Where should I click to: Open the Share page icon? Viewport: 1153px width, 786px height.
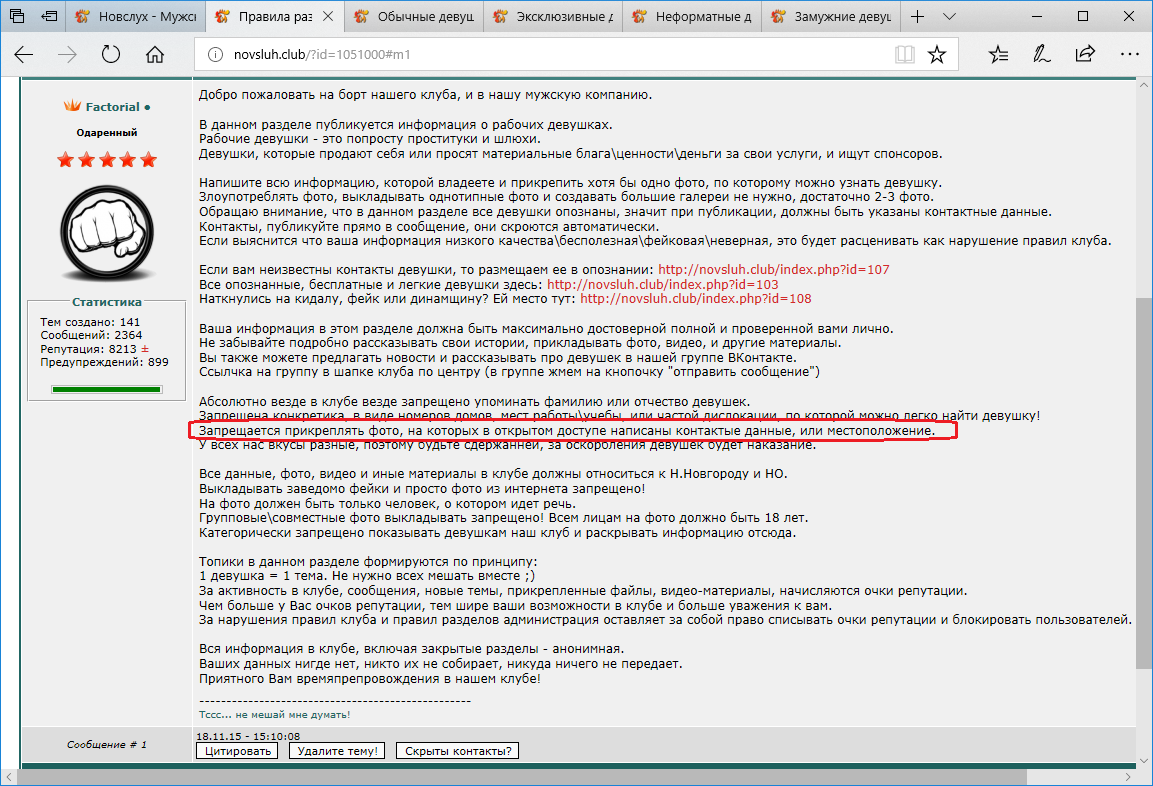[x=1084, y=54]
